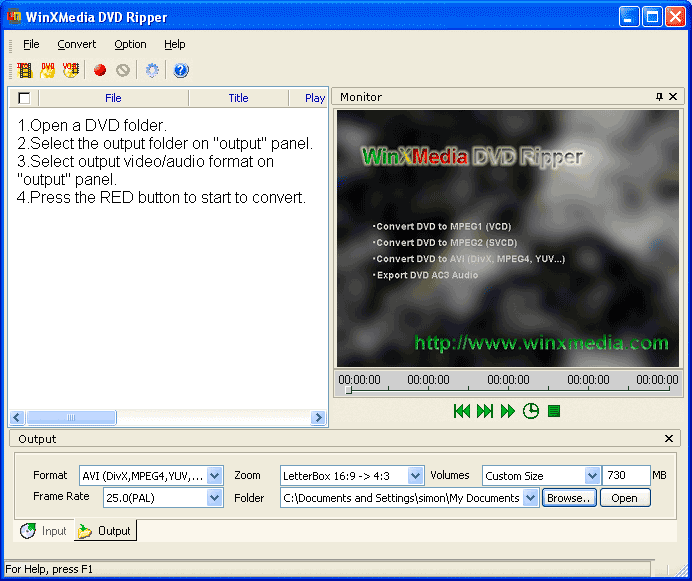Open the Help menu
Screen dimensions: 692x581
tap(175, 44)
